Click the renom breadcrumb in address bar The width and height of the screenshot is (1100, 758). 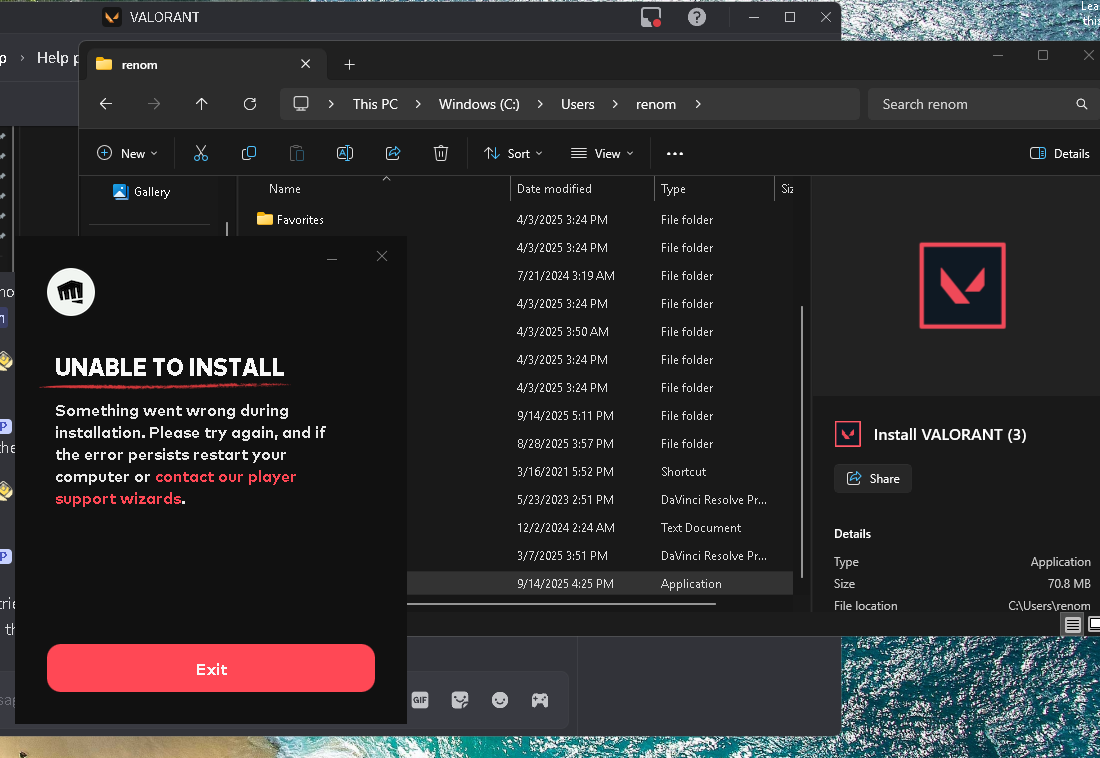[656, 104]
